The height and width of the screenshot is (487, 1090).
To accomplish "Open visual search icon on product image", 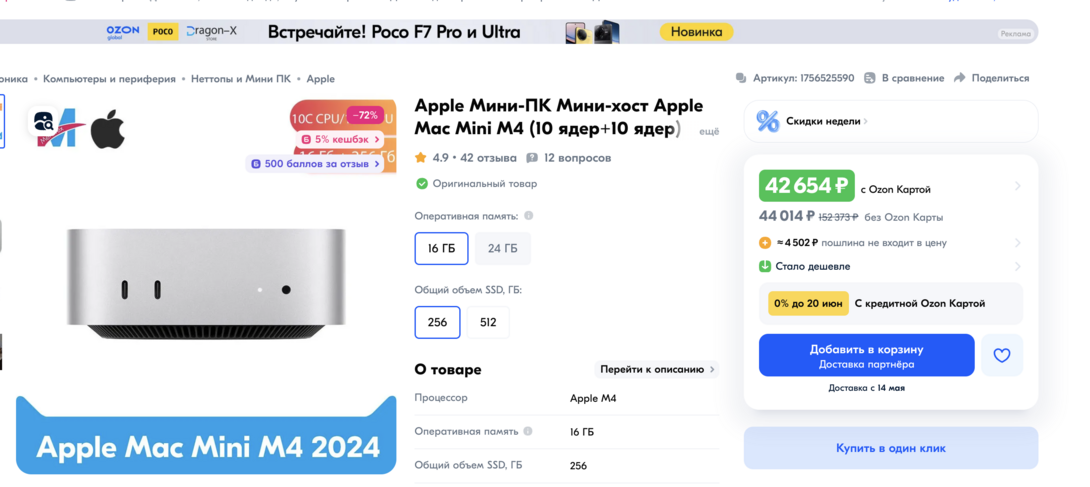I will point(44,122).
